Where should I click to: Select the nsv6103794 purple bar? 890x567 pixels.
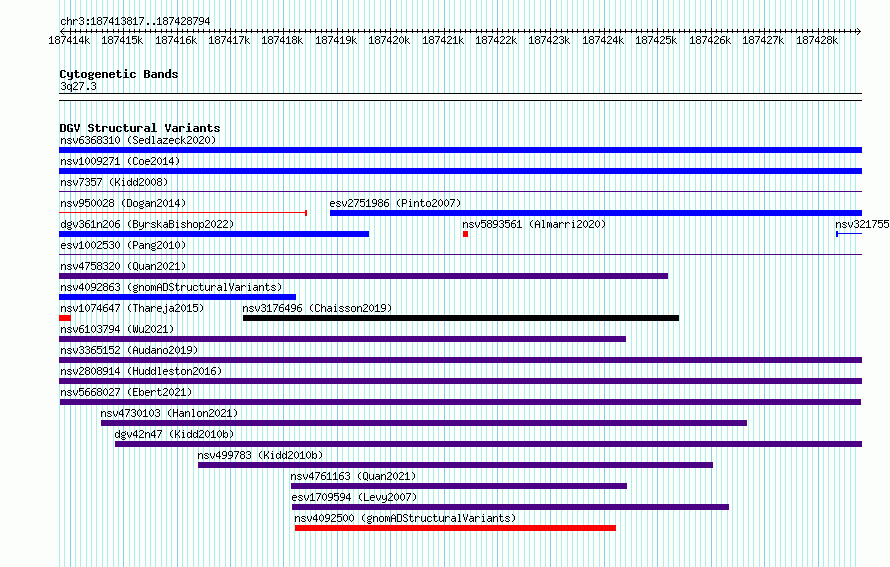[342, 339]
